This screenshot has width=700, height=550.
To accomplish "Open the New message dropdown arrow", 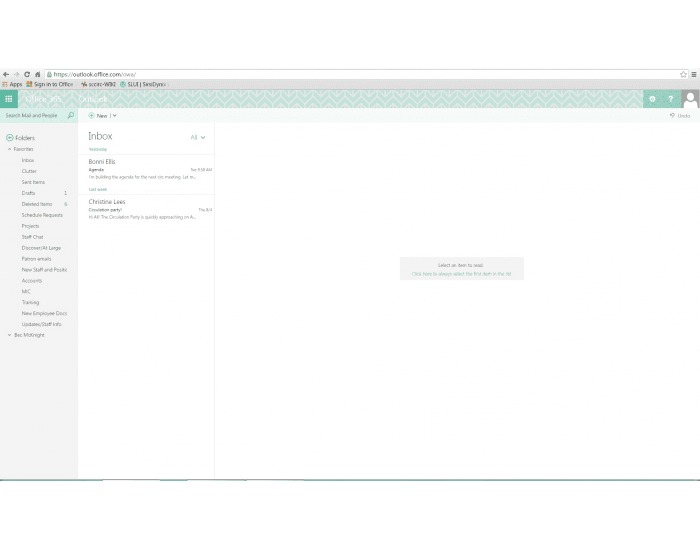I will coord(115,116).
